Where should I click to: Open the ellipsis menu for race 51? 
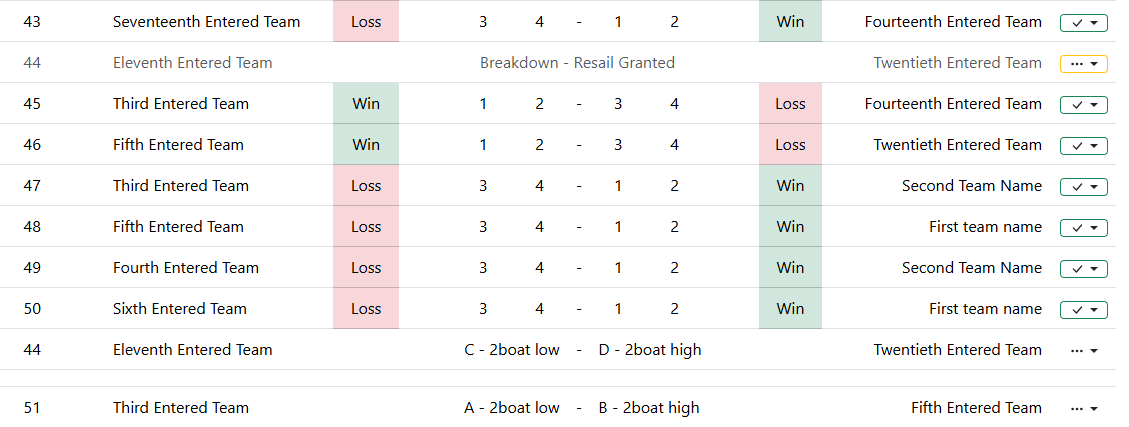click(x=1084, y=408)
